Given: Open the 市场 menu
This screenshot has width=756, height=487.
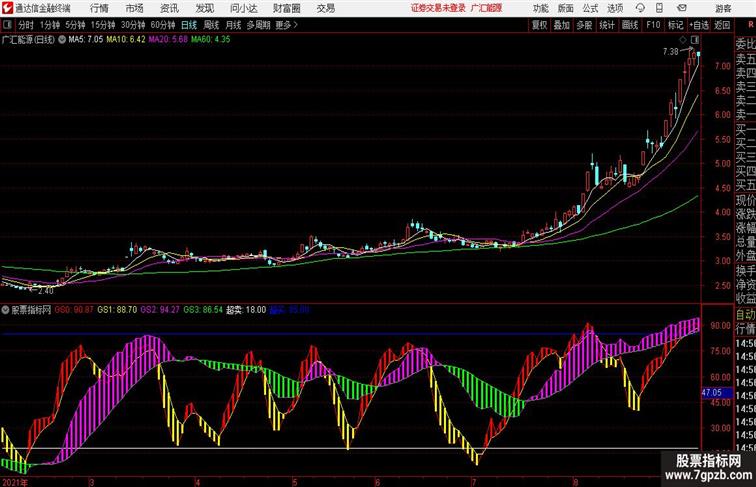Looking at the screenshot, I should (135, 8).
